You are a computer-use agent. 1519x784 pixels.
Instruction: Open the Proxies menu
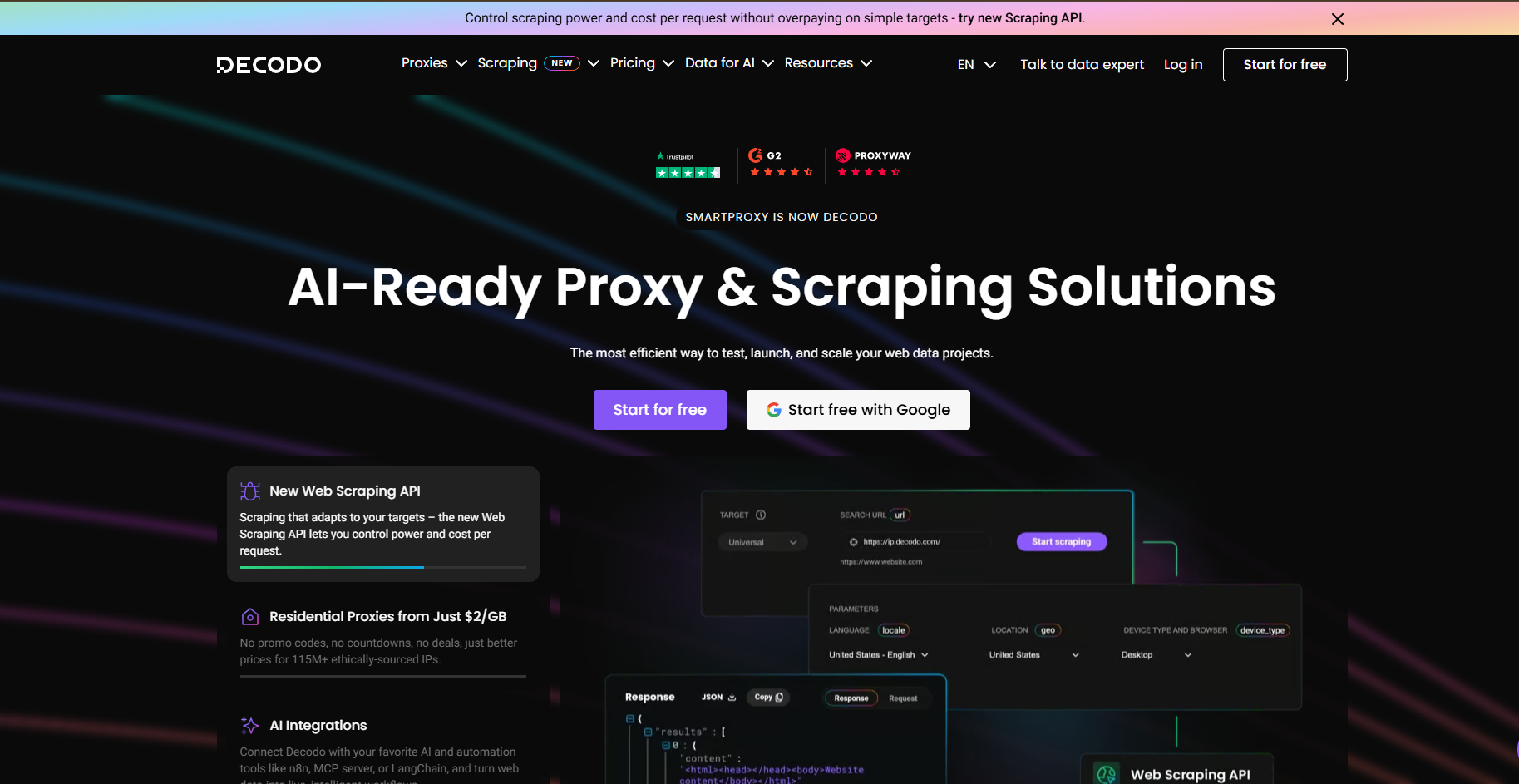(x=434, y=63)
